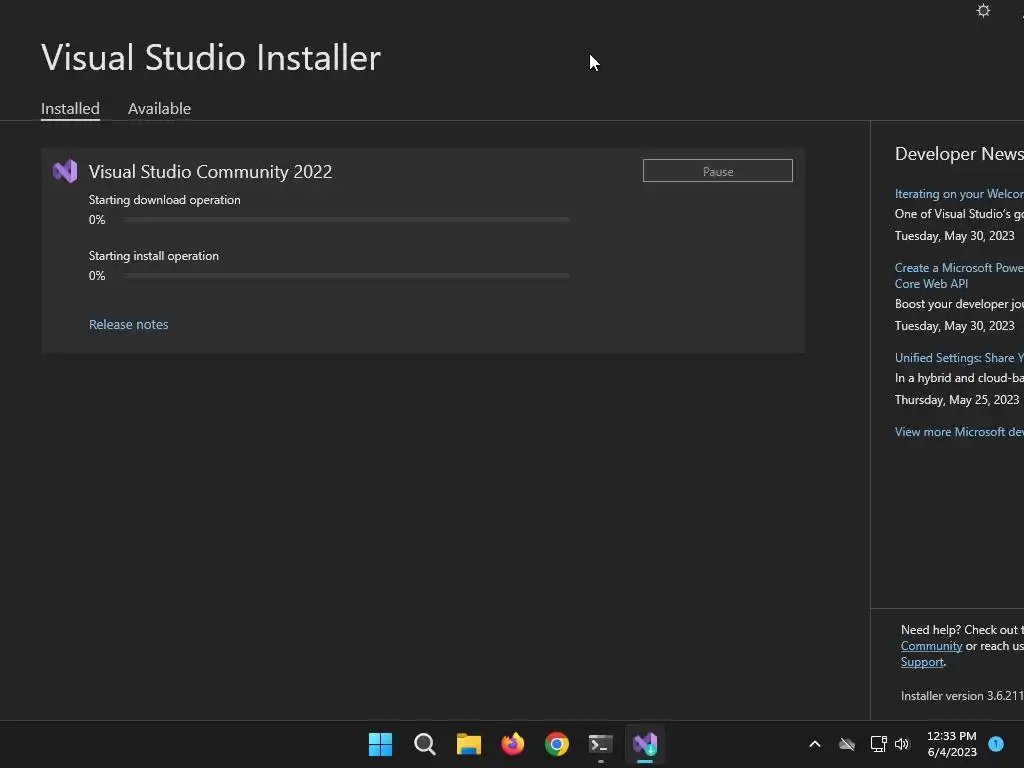
Task: Open the Terminal taskbar icon
Action: [600, 744]
